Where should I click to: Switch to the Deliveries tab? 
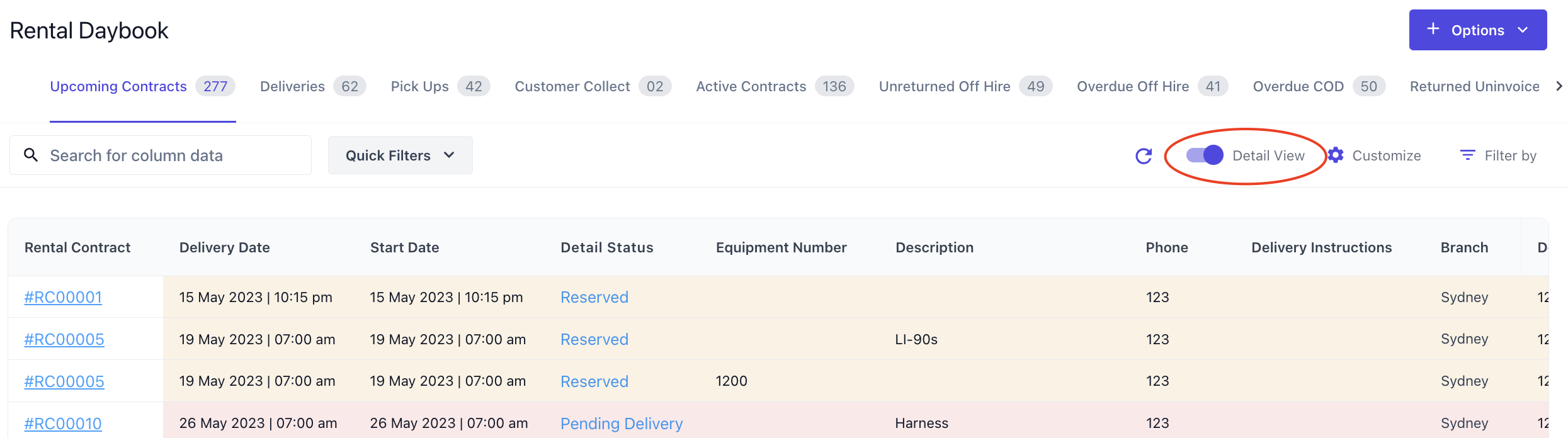point(292,87)
